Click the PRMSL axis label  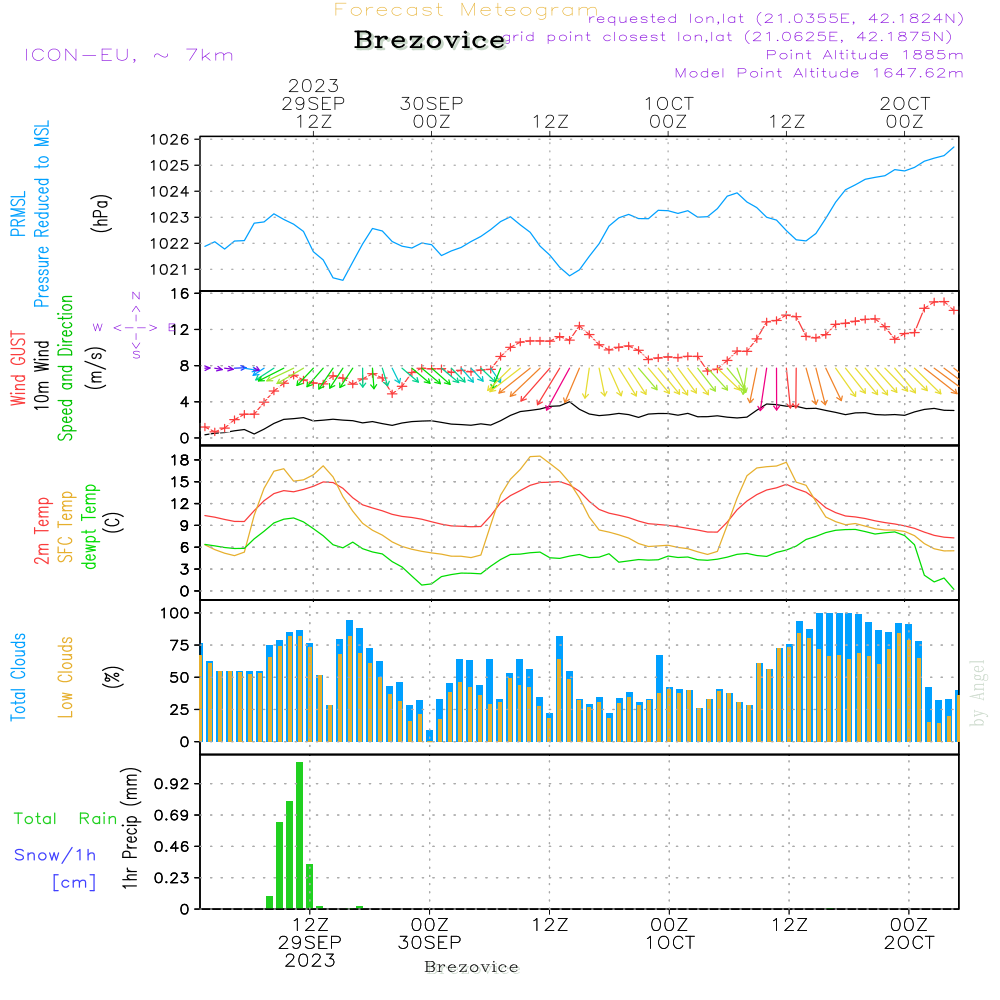18,213
